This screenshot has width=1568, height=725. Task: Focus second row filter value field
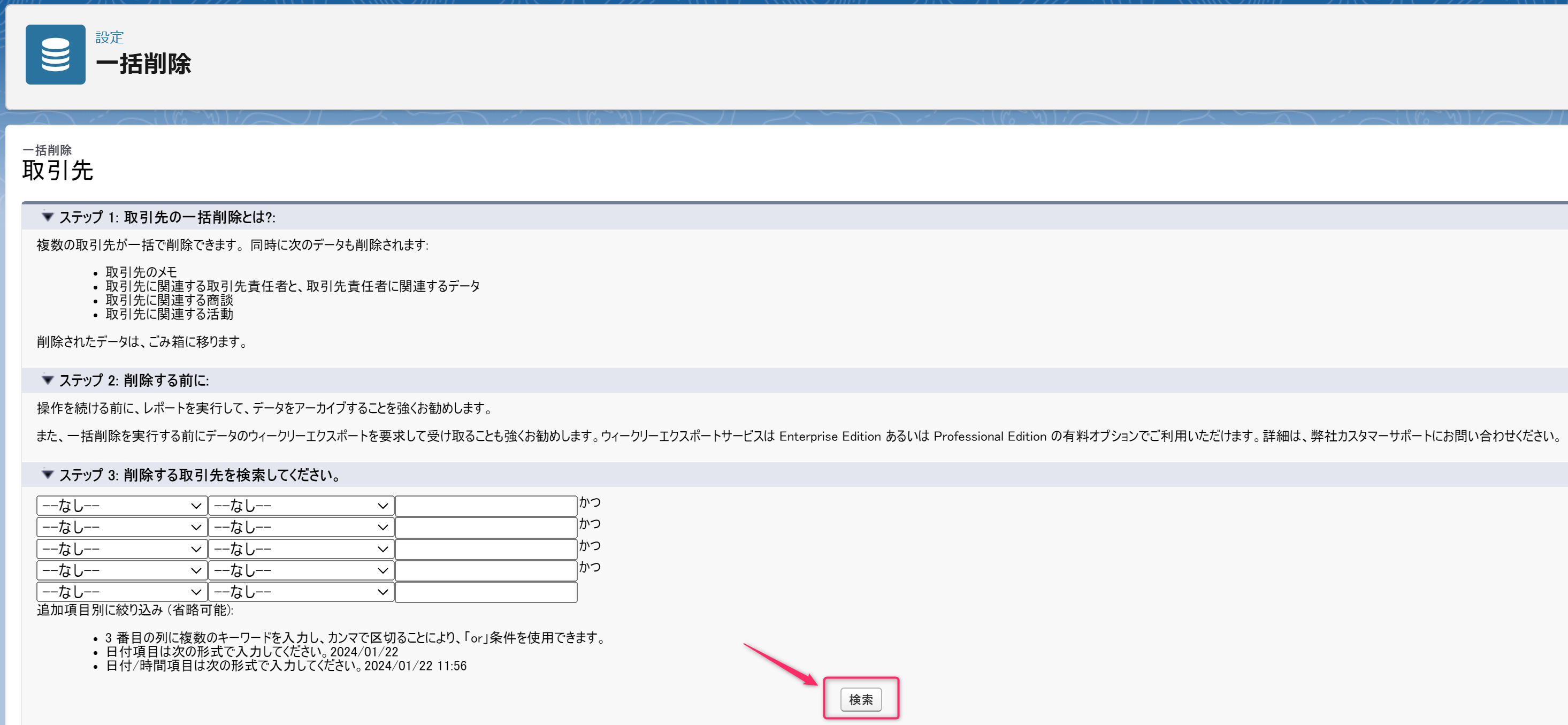(x=486, y=526)
